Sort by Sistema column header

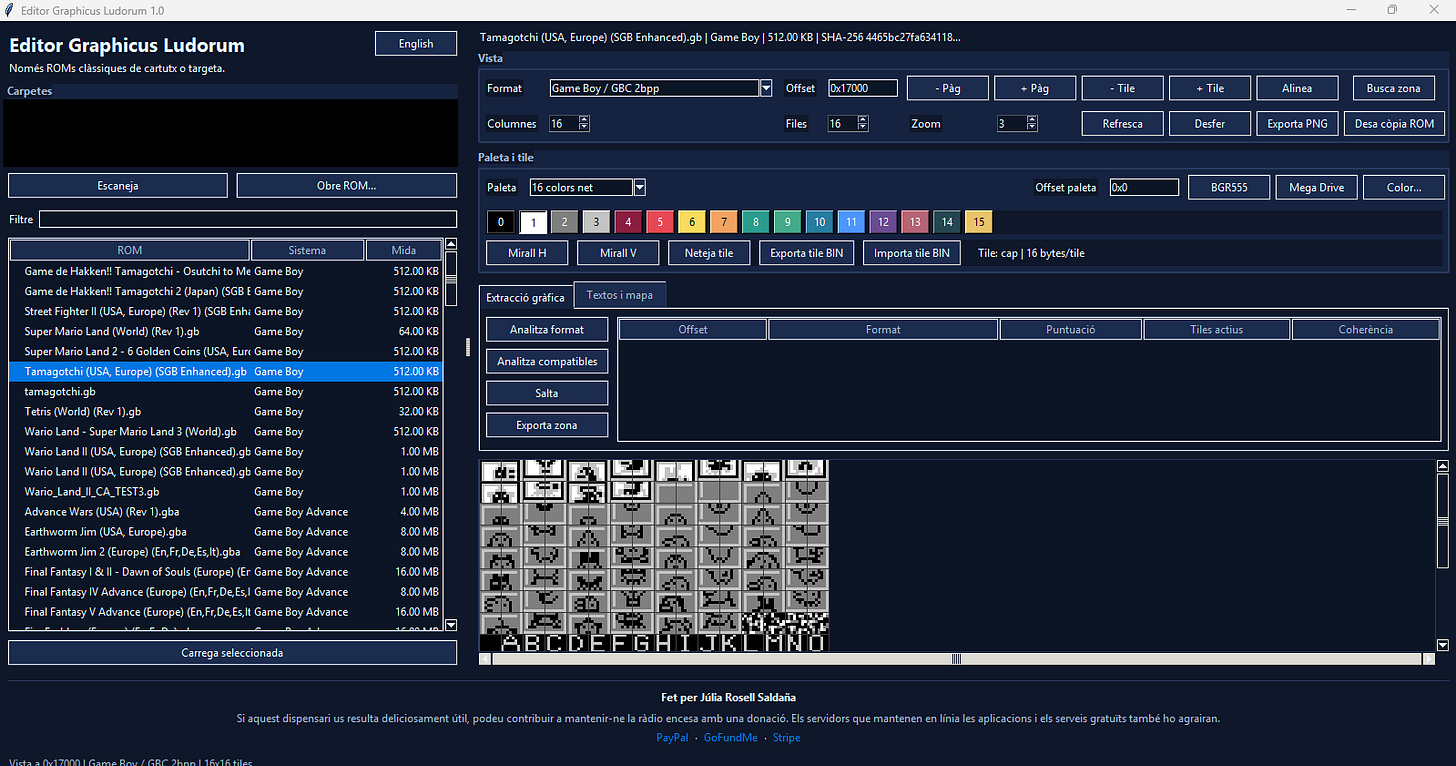tap(307, 250)
